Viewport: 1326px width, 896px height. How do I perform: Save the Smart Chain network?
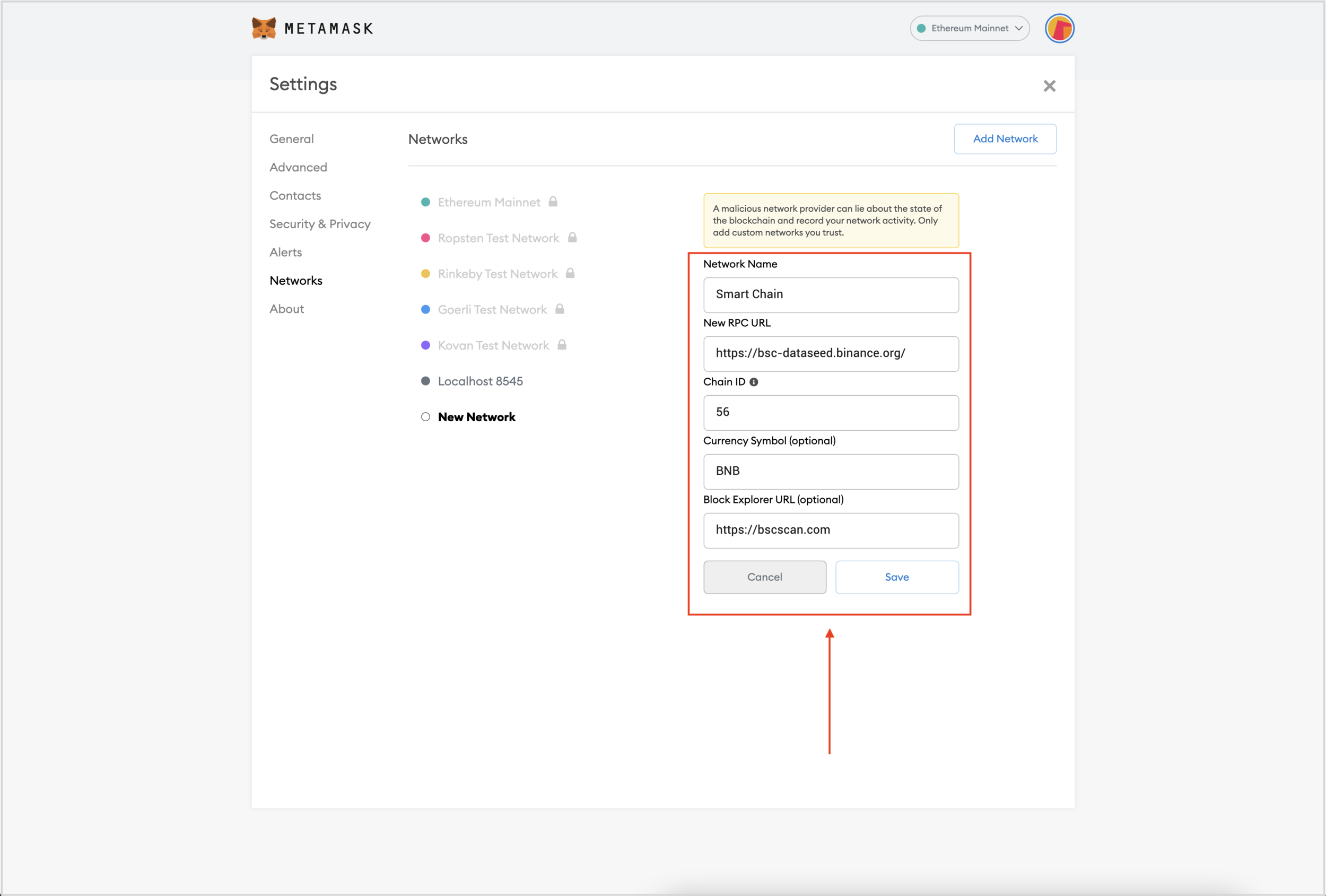(896, 577)
